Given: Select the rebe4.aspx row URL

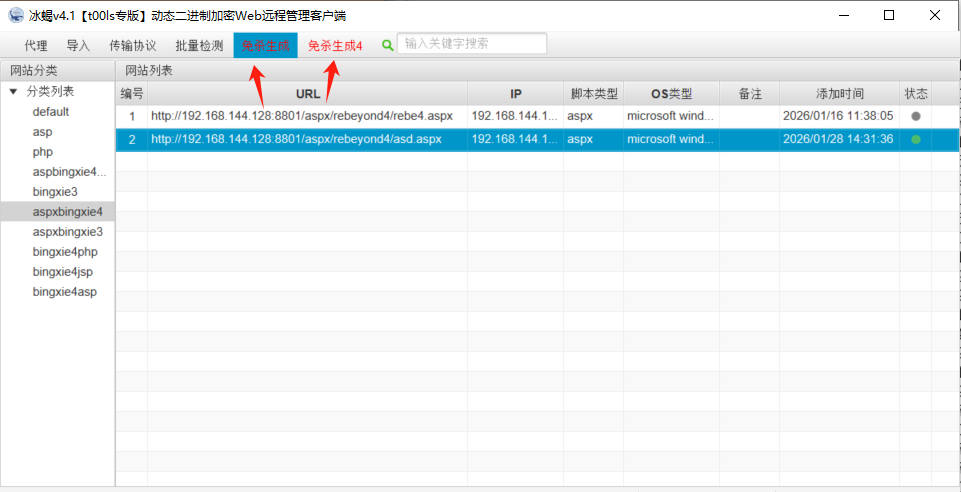Looking at the screenshot, I should tap(302, 116).
